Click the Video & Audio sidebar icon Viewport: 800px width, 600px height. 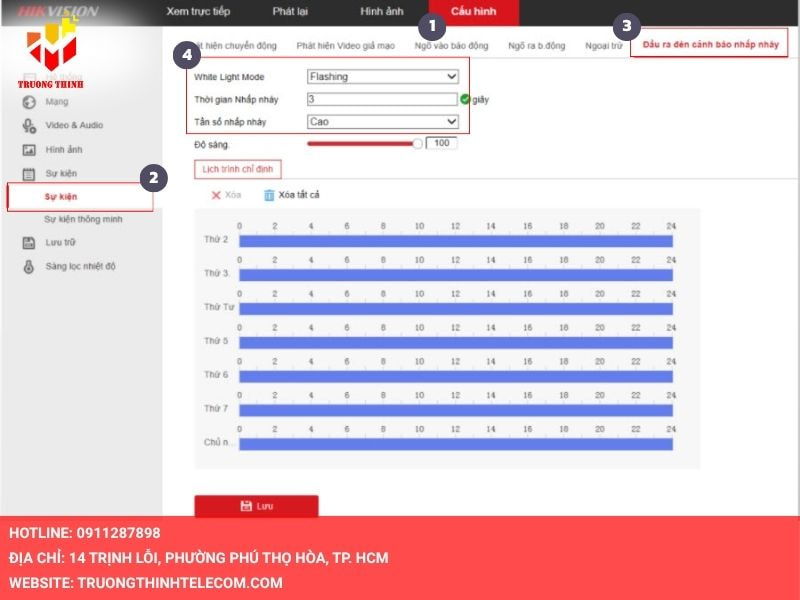click(x=29, y=126)
